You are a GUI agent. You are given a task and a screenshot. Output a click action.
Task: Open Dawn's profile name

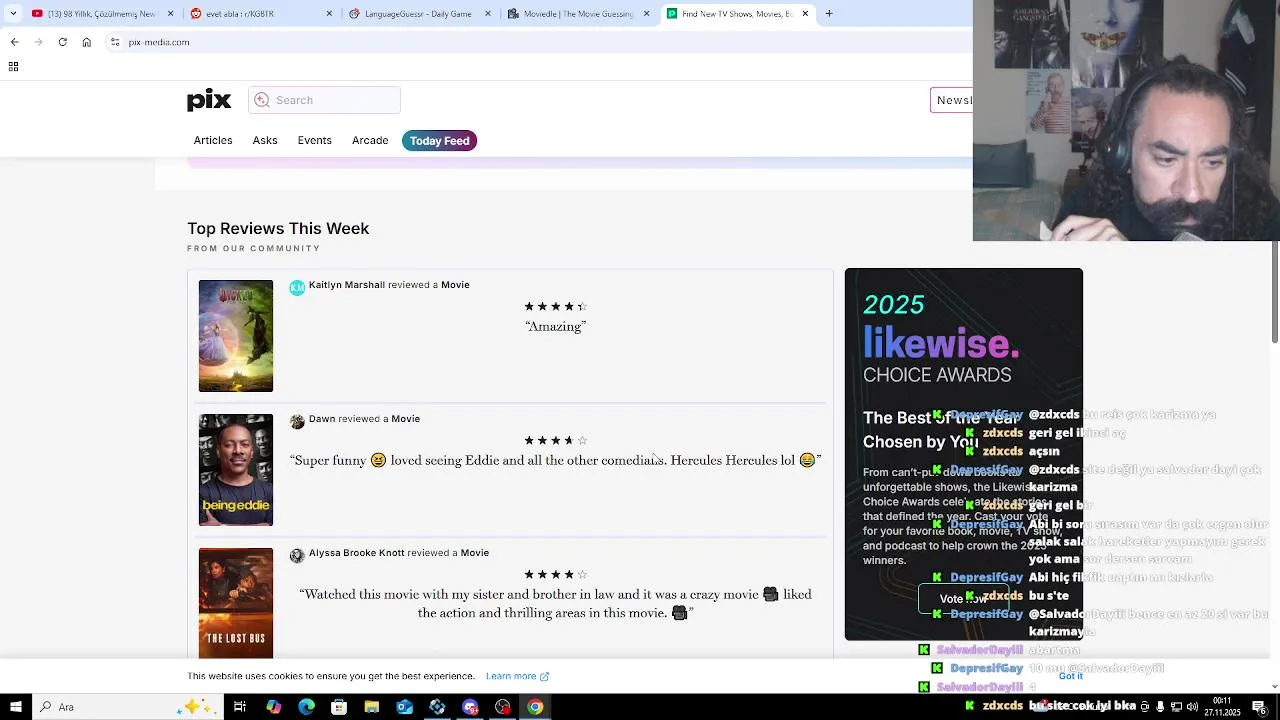click(x=322, y=419)
